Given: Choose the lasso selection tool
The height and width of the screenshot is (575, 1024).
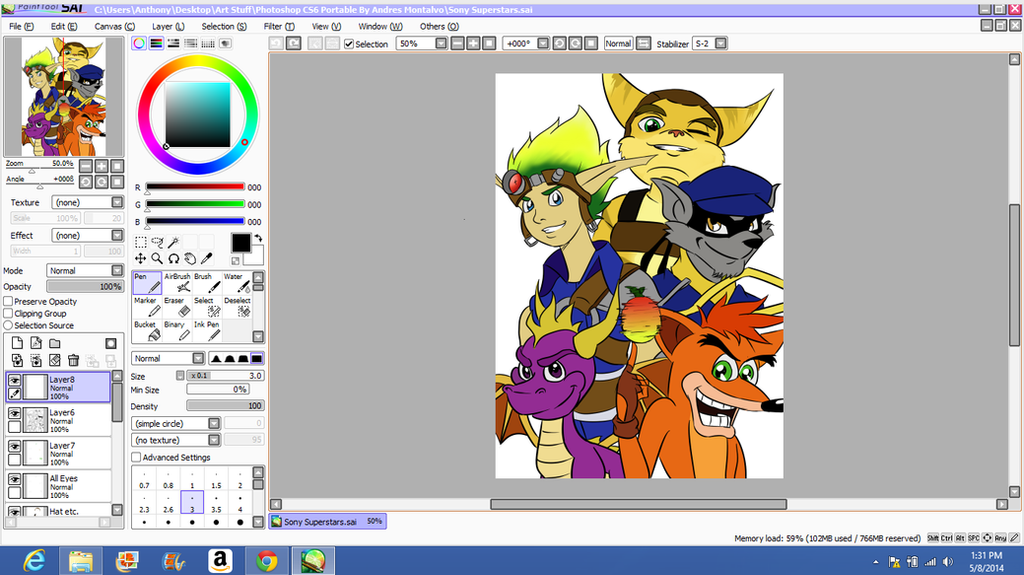Looking at the screenshot, I should tap(157, 242).
